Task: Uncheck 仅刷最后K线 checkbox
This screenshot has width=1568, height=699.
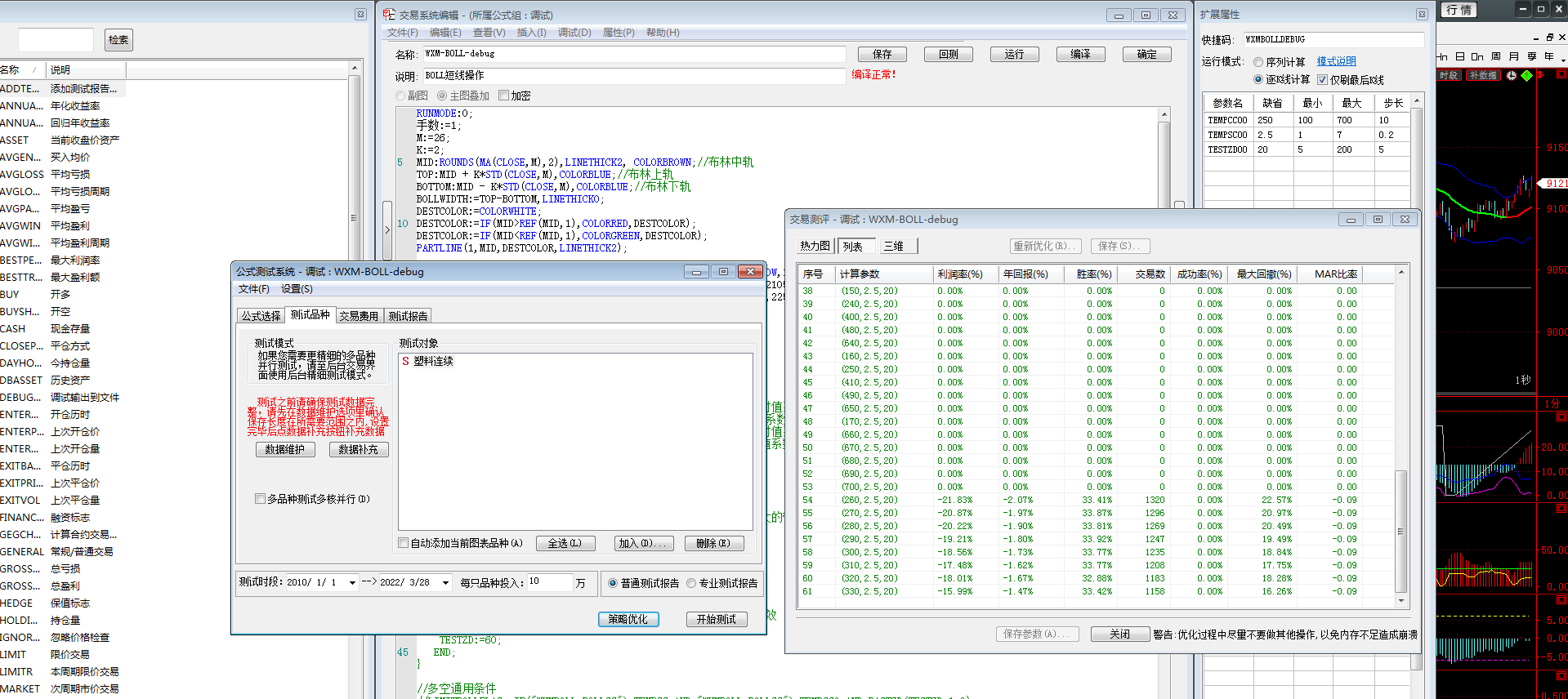Action: pyautogui.click(x=1323, y=80)
